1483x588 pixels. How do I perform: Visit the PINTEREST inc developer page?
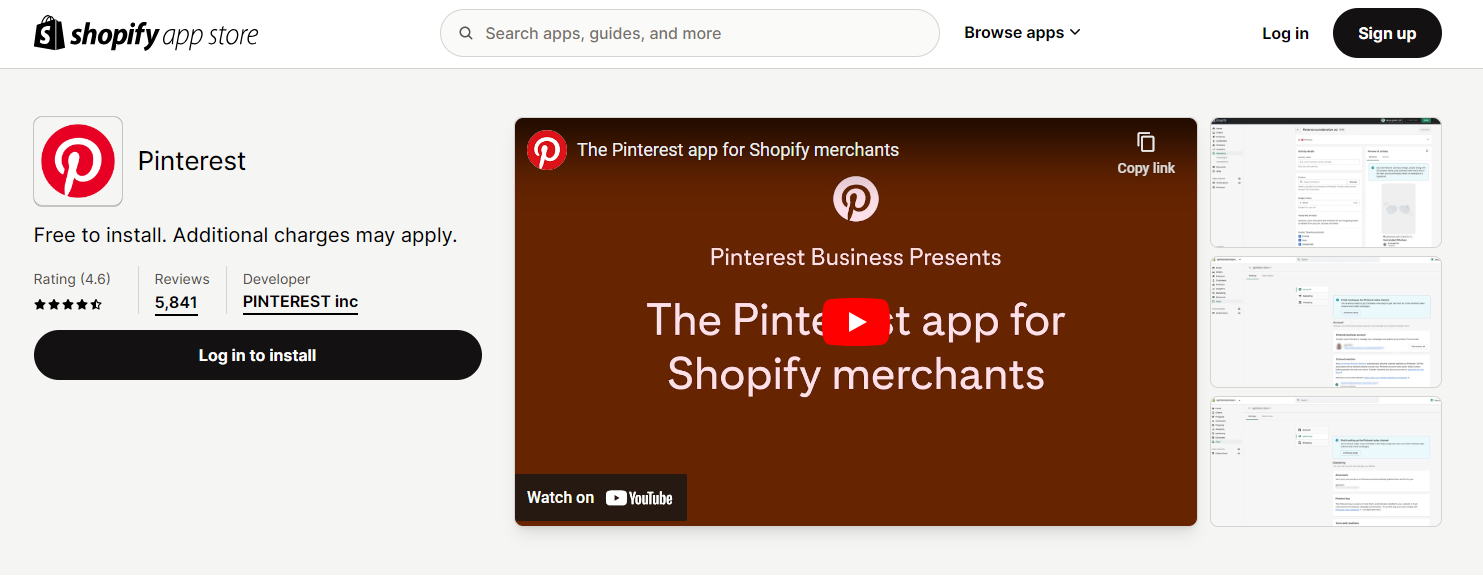coord(300,301)
